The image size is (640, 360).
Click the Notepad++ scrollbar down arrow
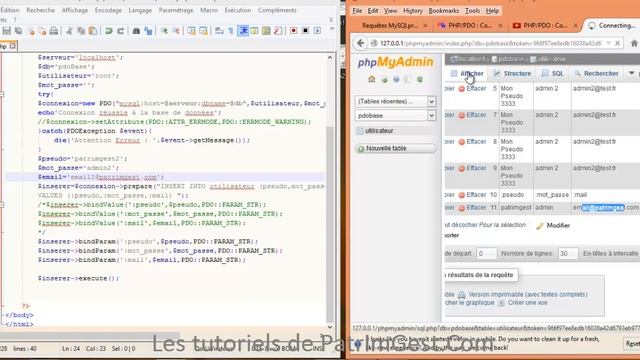click(330, 327)
